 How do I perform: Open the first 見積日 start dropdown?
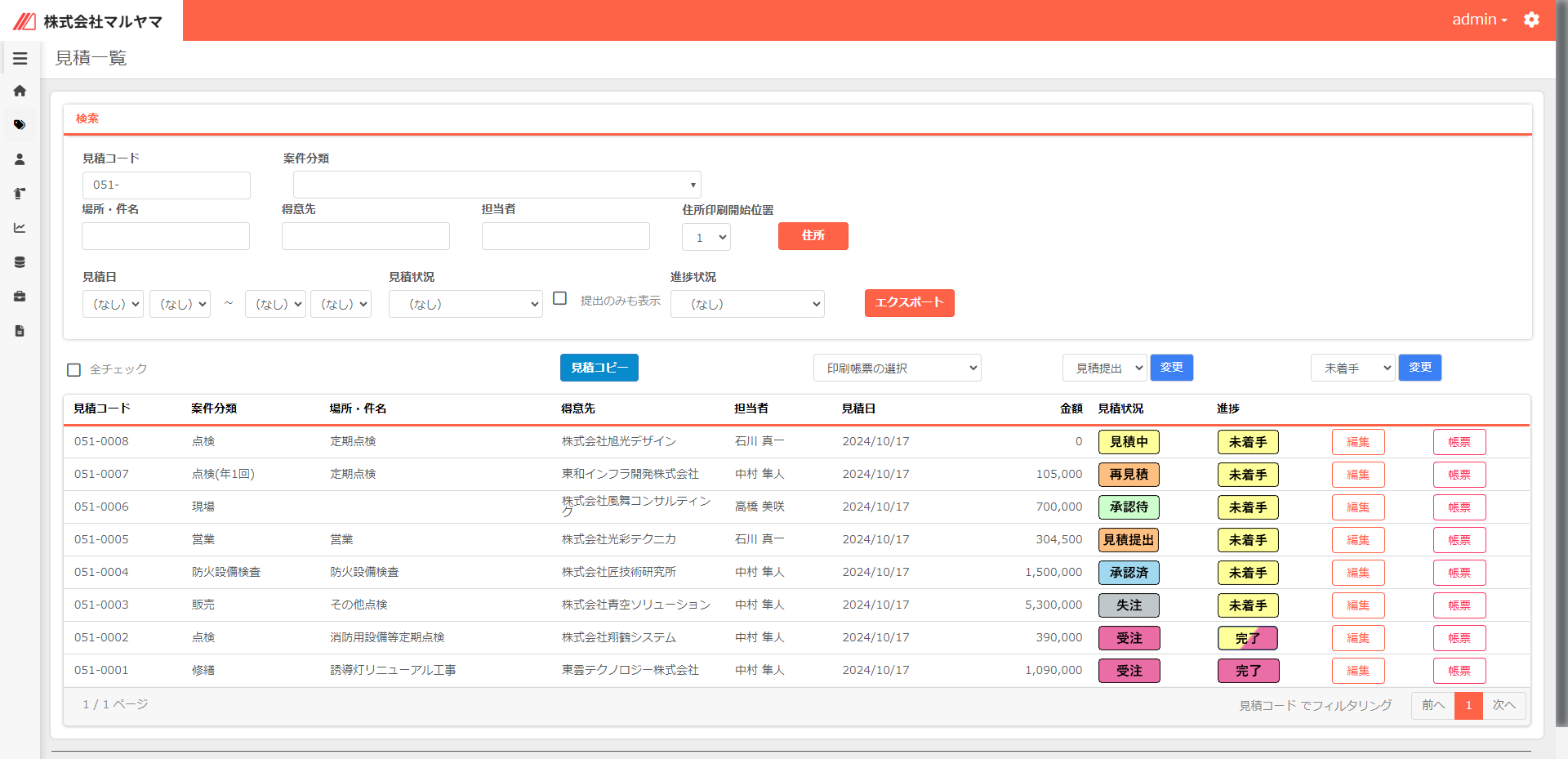click(113, 304)
